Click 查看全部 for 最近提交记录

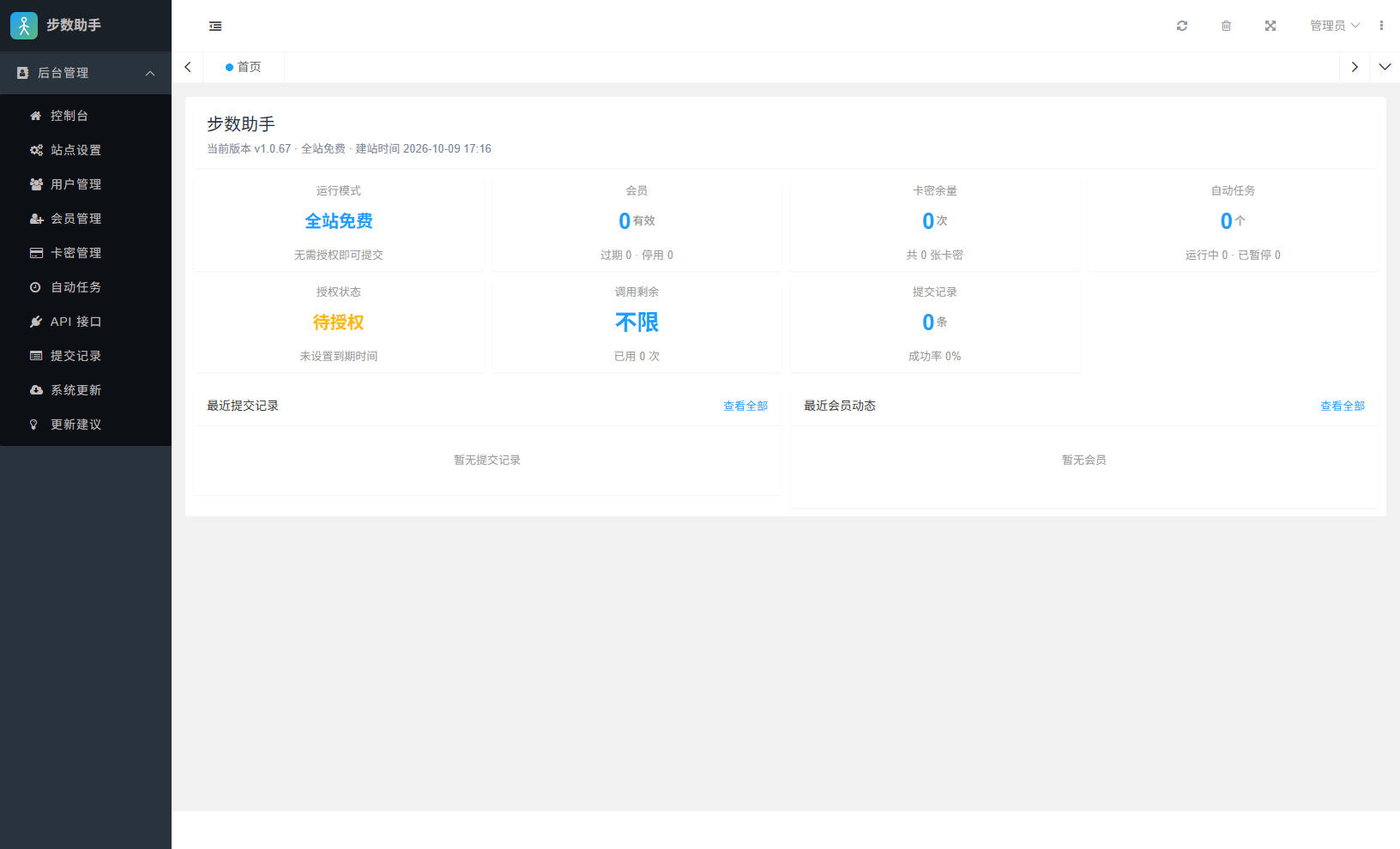coord(745,406)
